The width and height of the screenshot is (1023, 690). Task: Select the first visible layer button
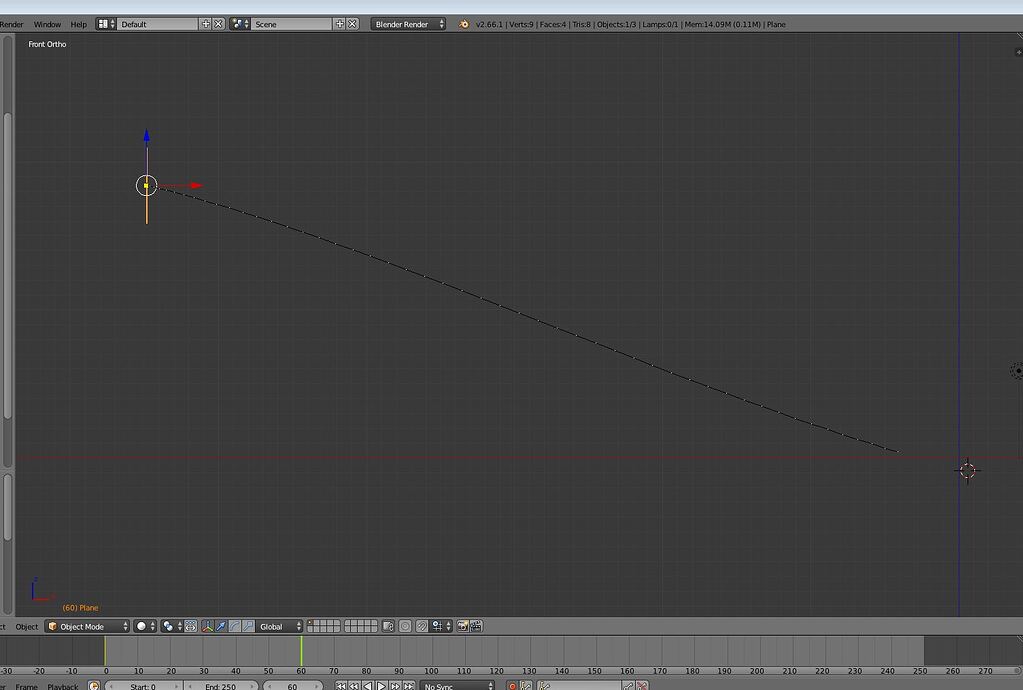point(311,623)
